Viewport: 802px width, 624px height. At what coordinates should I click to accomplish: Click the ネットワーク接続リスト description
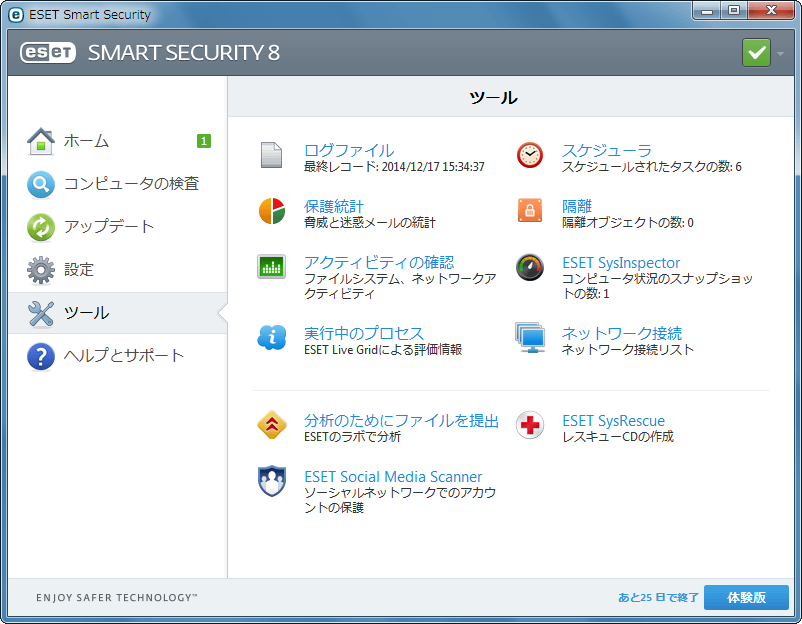(x=628, y=350)
